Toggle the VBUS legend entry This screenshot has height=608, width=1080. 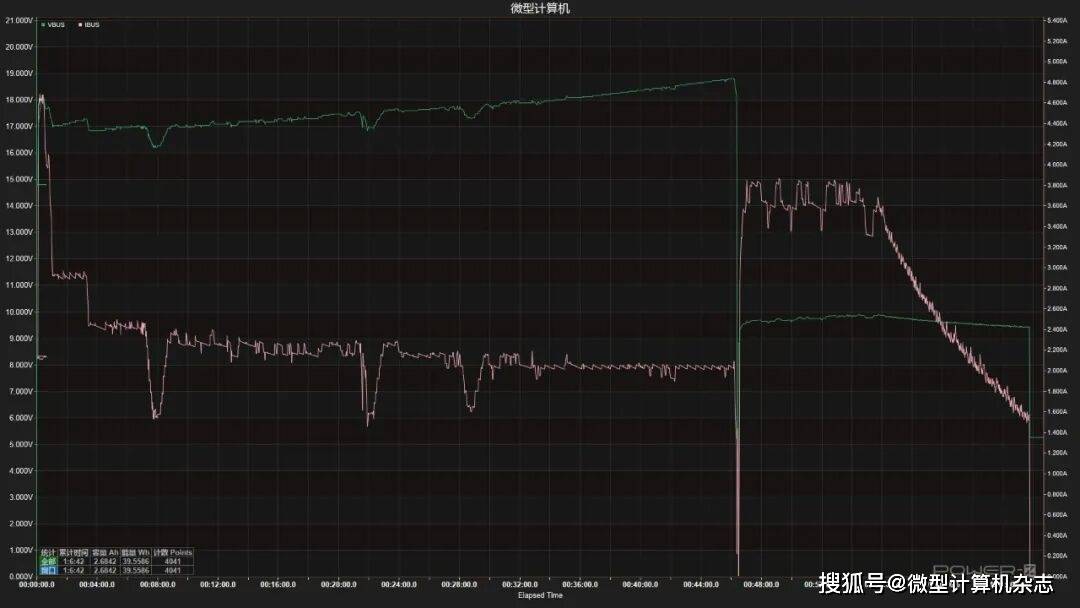tap(56, 24)
